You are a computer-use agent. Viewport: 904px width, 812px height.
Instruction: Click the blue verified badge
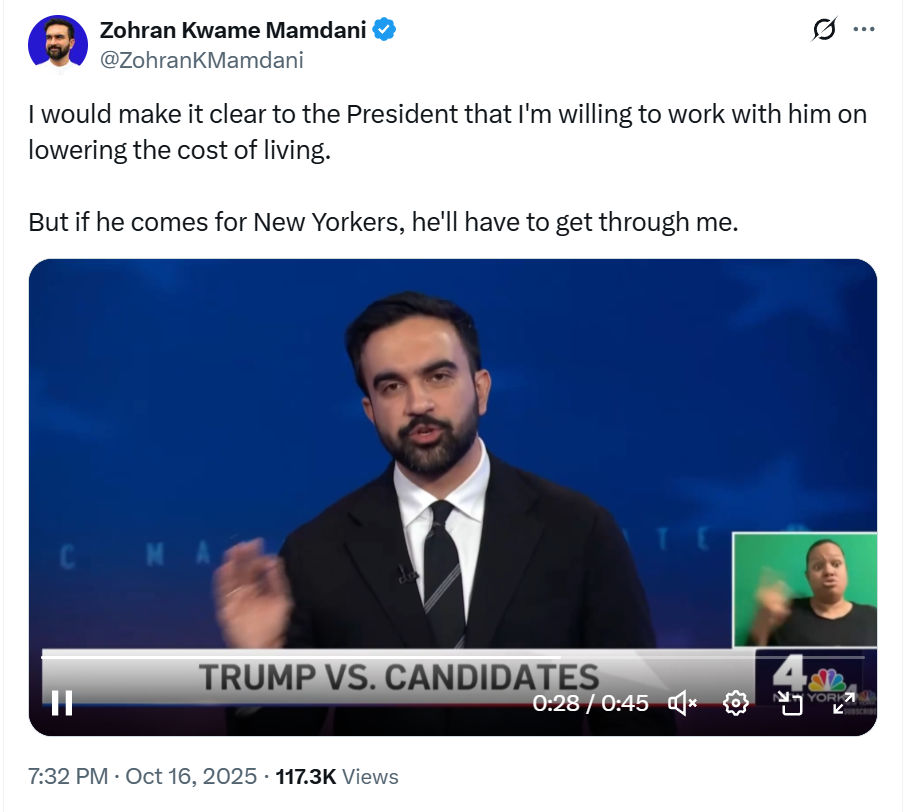(385, 31)
